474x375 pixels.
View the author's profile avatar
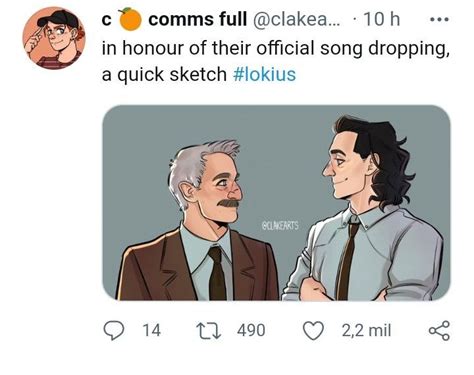pyautogui.click(x=54, y=38)
